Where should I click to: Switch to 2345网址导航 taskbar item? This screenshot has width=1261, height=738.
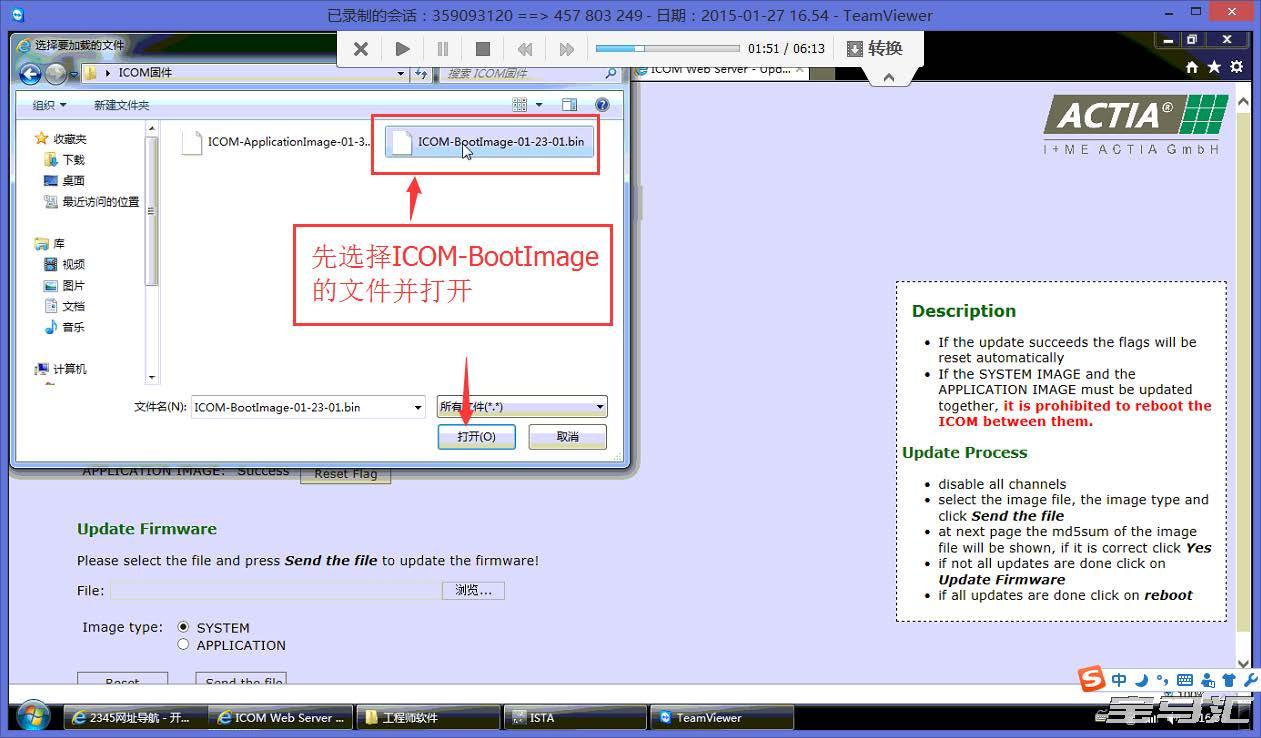coord(133,717)
